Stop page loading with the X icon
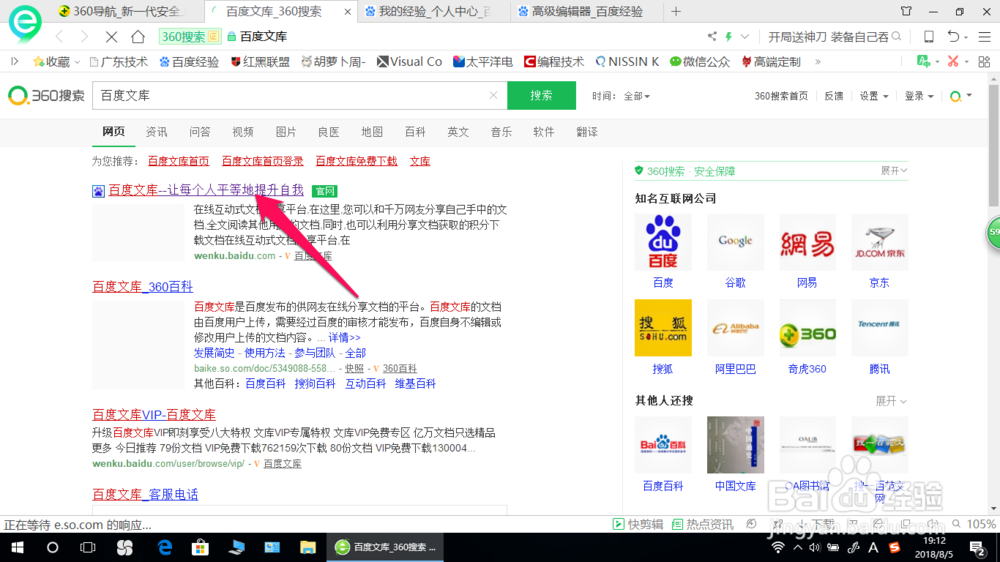The height and width of the screenshot is (562, 1000). click(x=111, y=37)
